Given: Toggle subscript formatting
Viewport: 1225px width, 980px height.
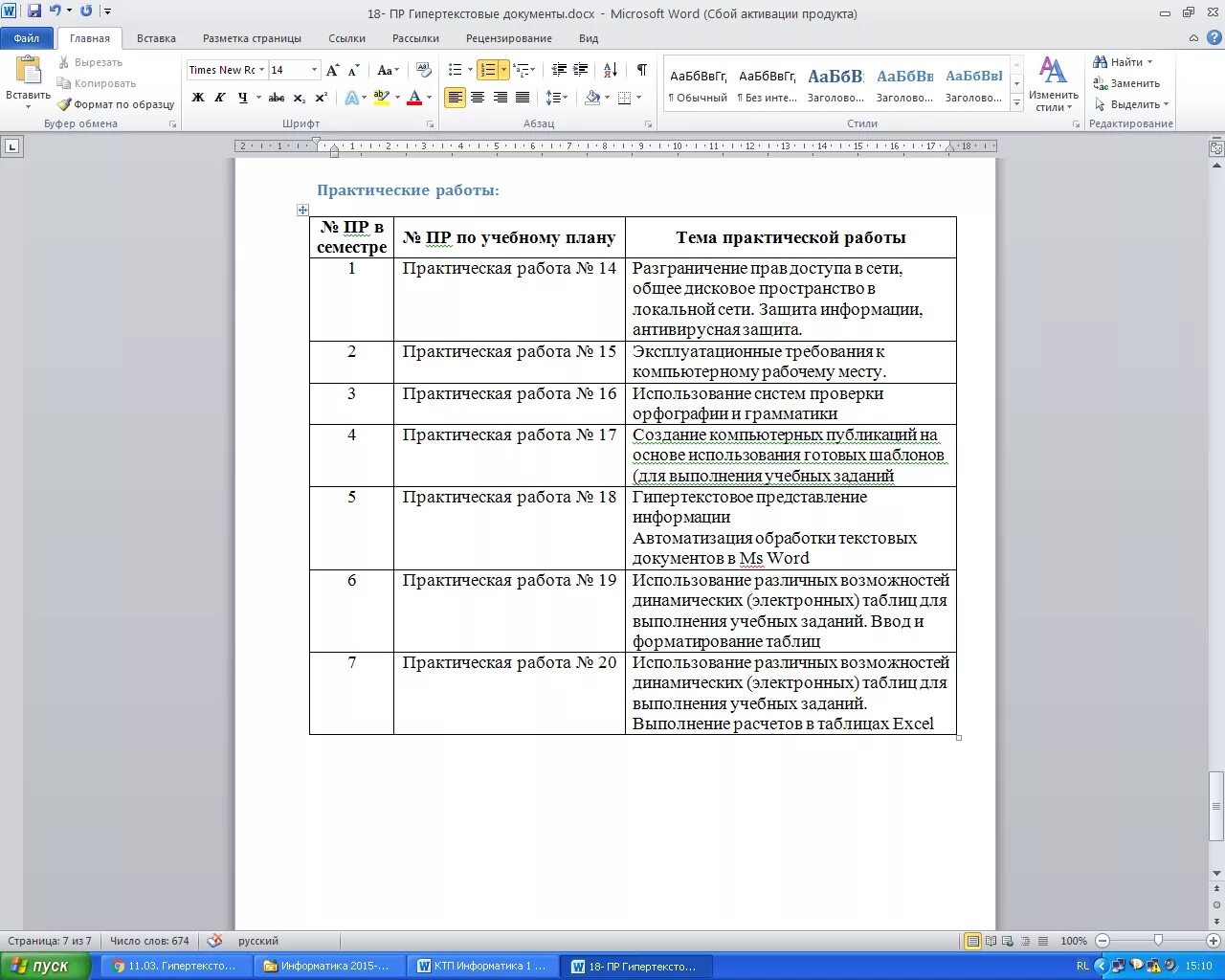Looking at the screenshot, I should point(299,98).
